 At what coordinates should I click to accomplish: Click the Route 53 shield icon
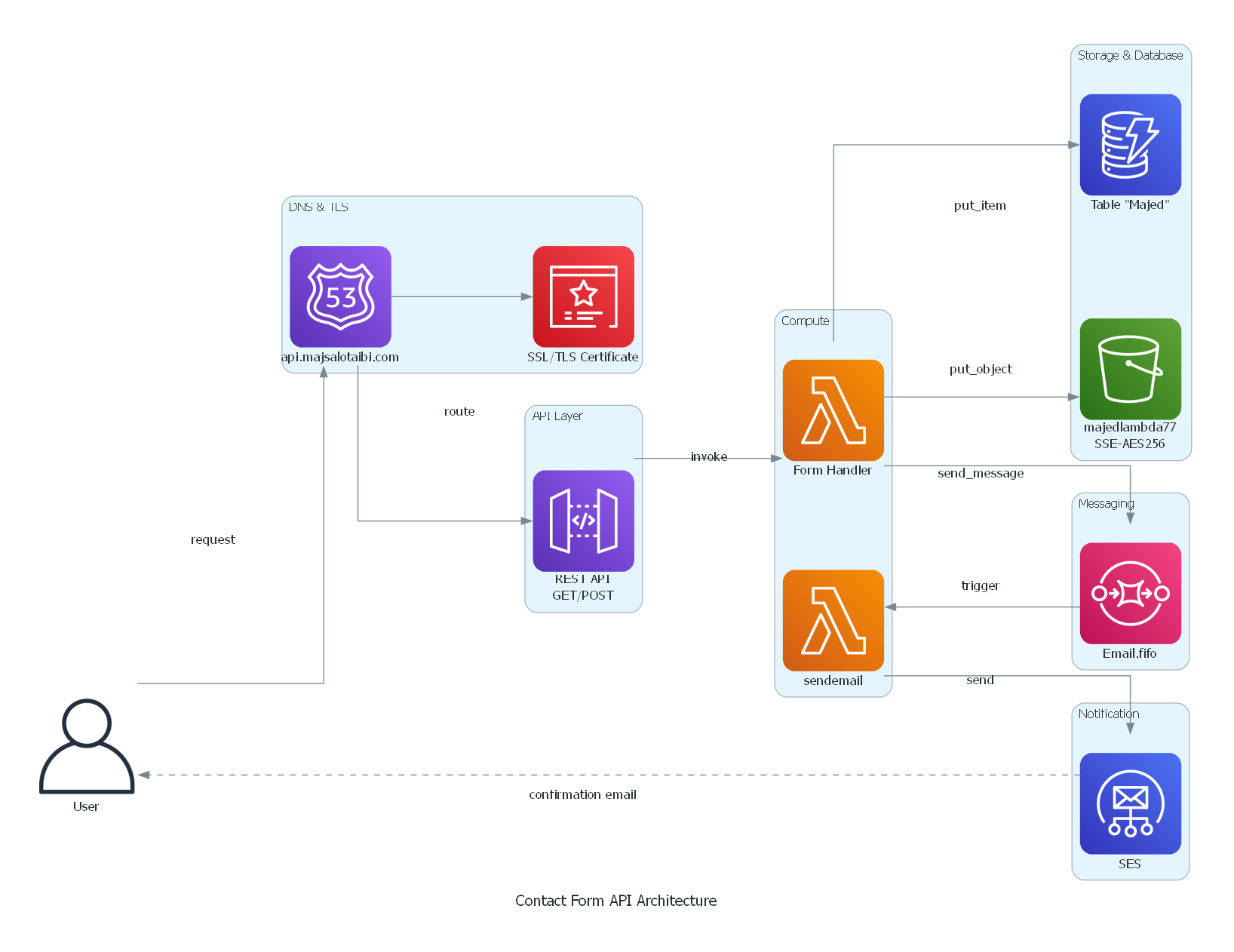point(340,296)
